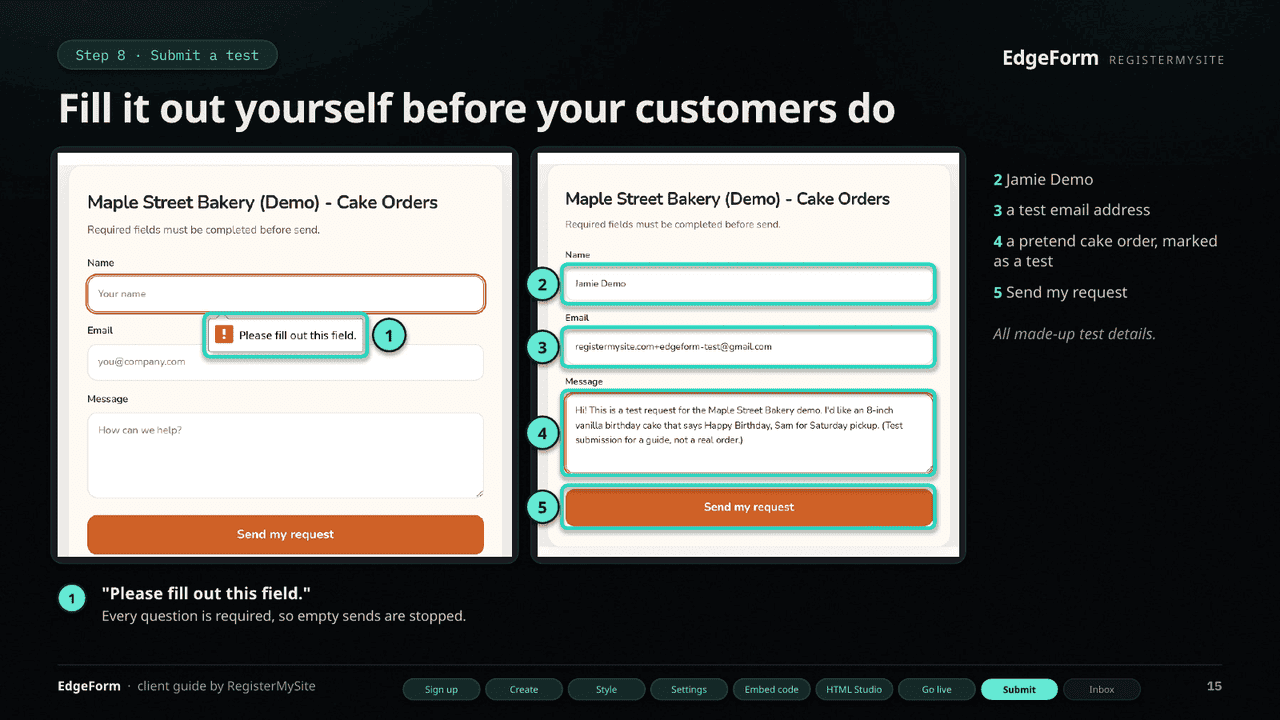Open the Create step pill
Screen dimensions: 1280x720
tap(524, 689)
